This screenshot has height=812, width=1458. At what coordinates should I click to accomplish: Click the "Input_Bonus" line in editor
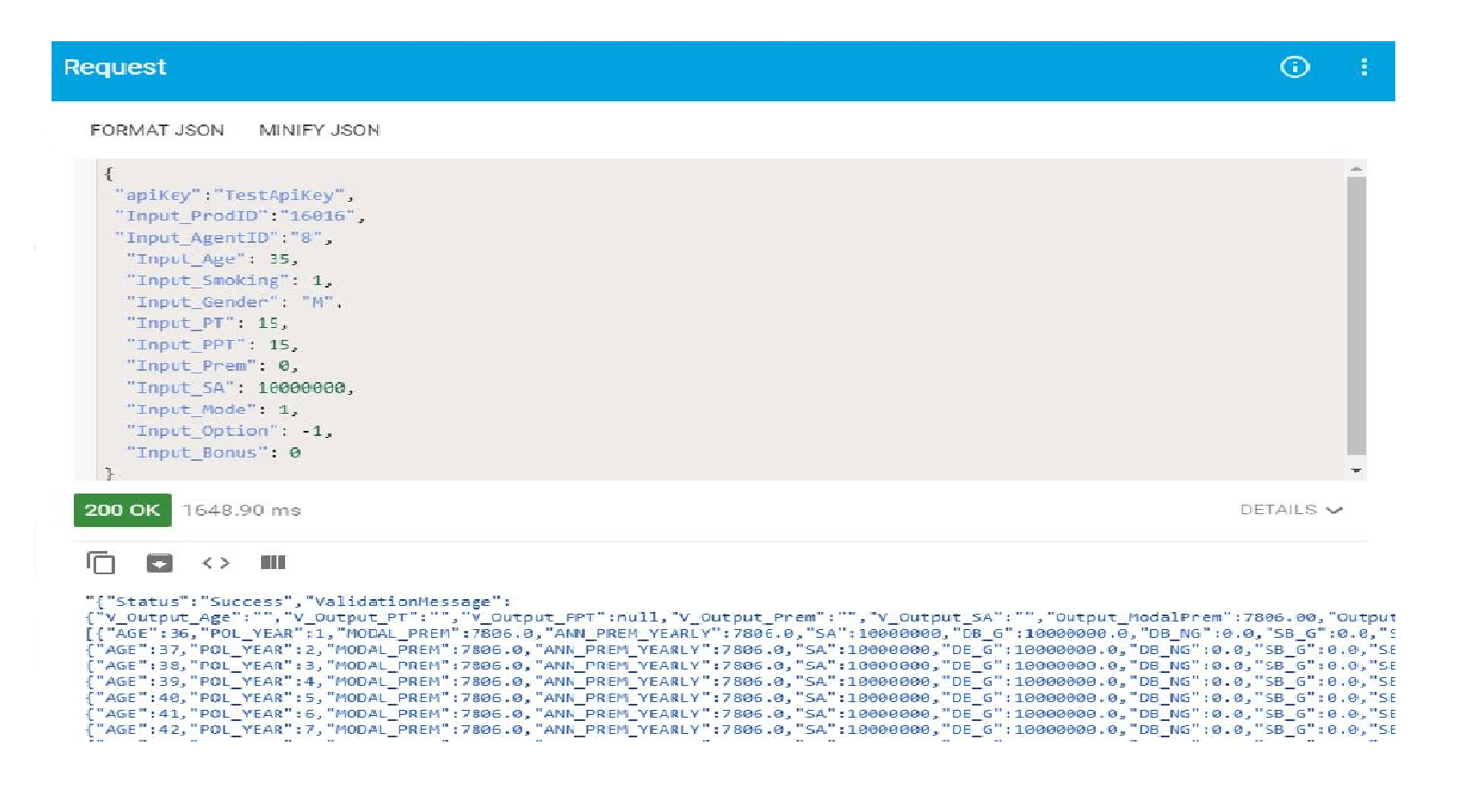(x=213, y=452)
